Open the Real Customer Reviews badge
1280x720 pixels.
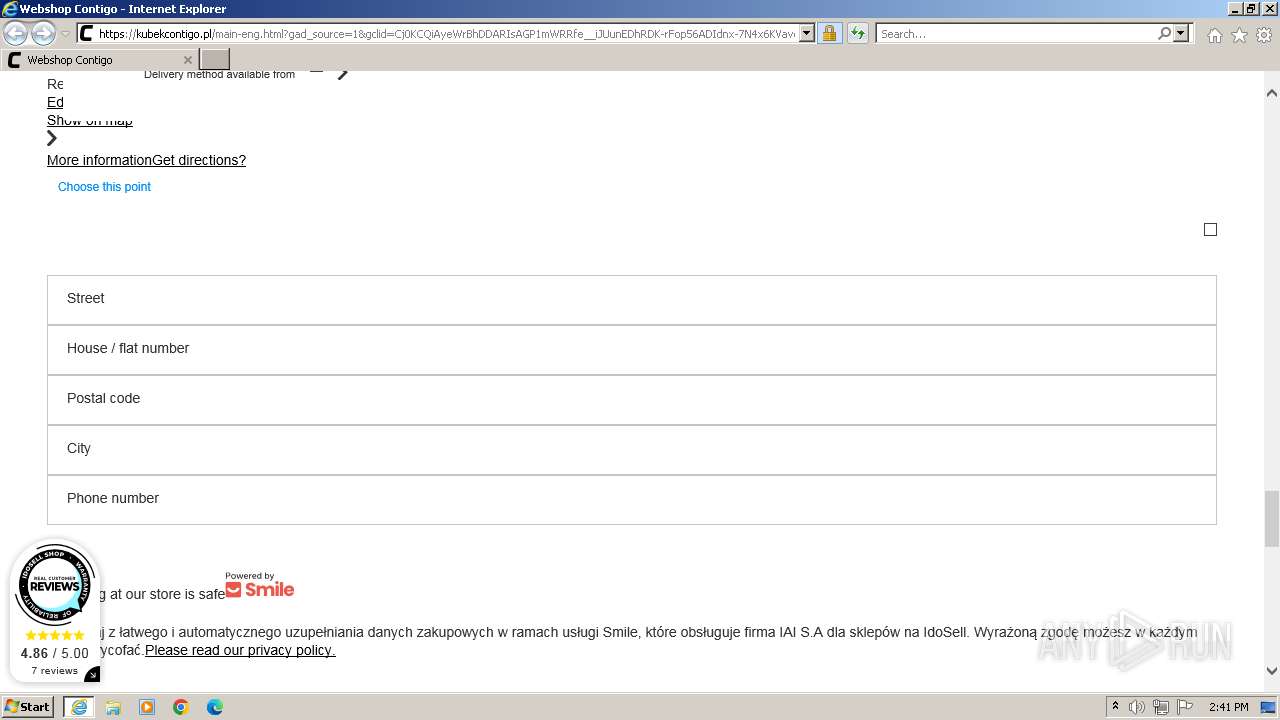55,587
